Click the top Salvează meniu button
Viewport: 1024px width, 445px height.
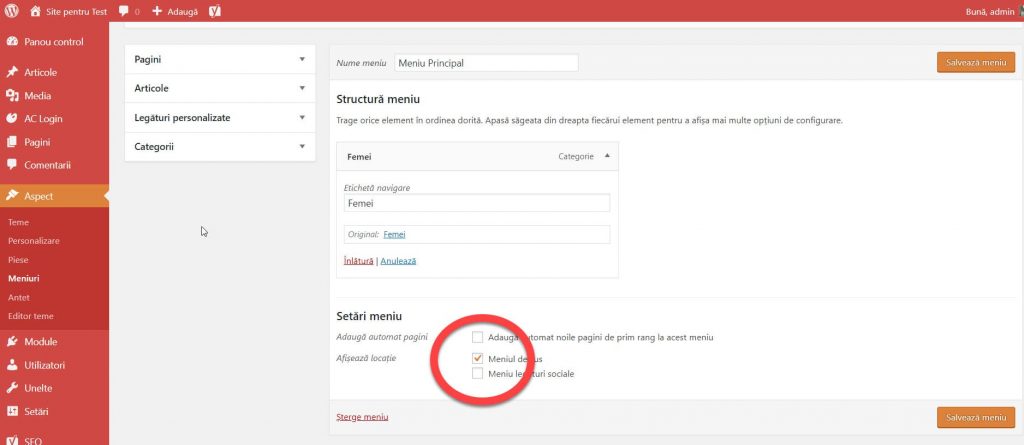pos(975,62)
